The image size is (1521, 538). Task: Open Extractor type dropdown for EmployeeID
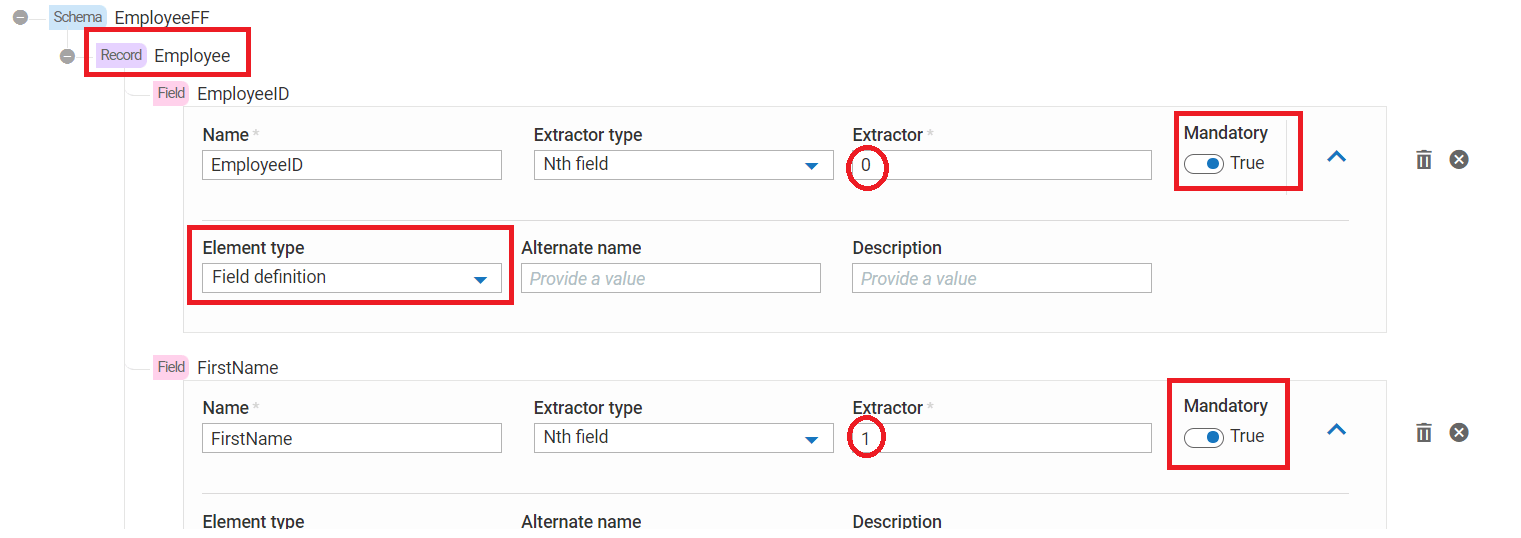coord(683,164)
